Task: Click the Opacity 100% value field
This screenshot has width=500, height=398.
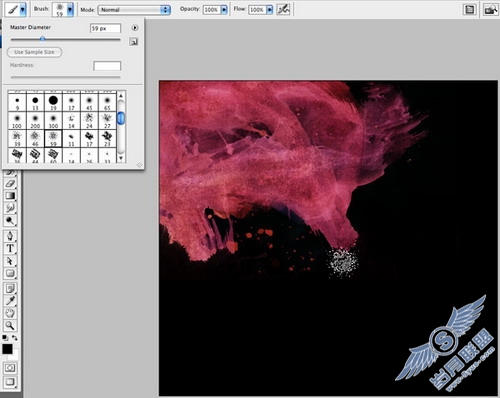Action: [211, 10]
